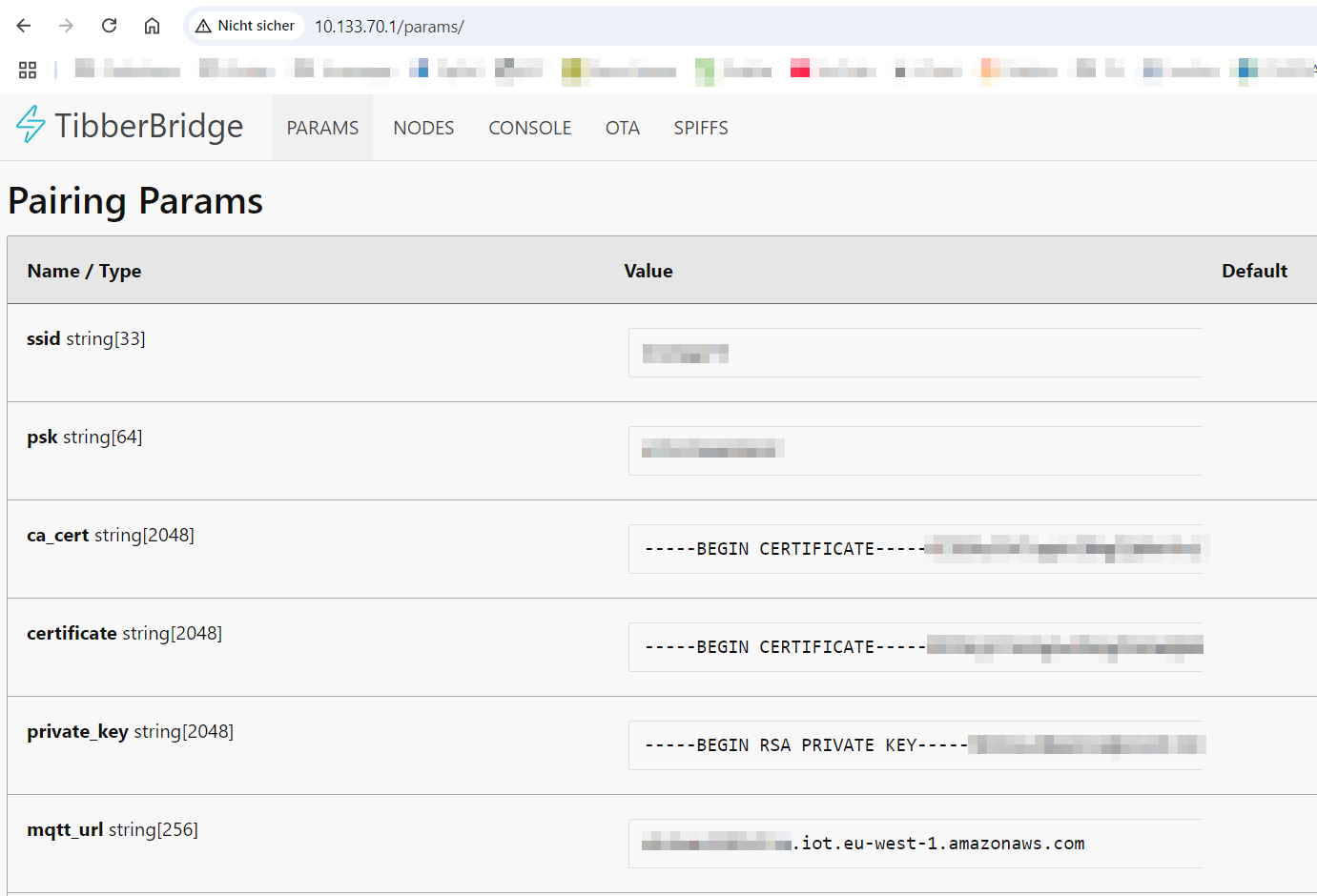Select the 'psk string[64]' label
The image size is (1317, 896).
tap(84, 437)
